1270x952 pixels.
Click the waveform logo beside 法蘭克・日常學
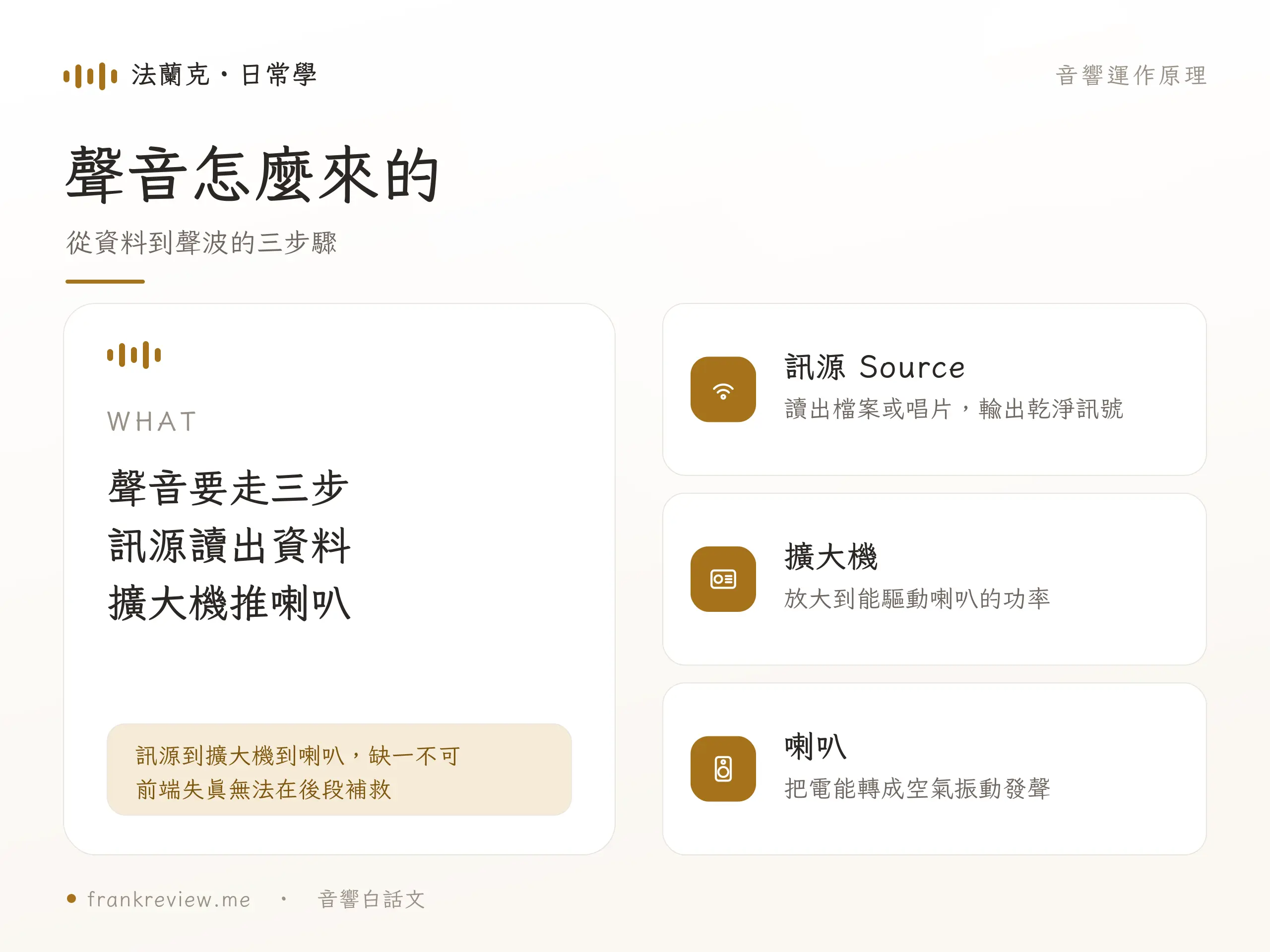coord(90,76)
